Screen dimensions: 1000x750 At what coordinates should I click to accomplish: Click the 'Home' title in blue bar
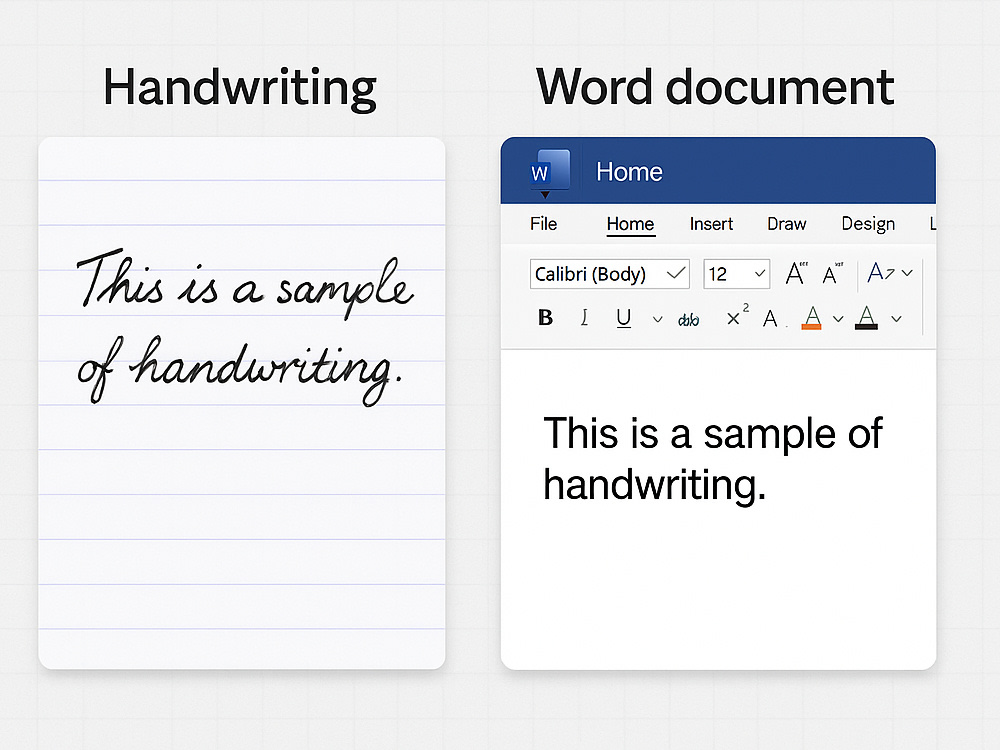[629, 172]
